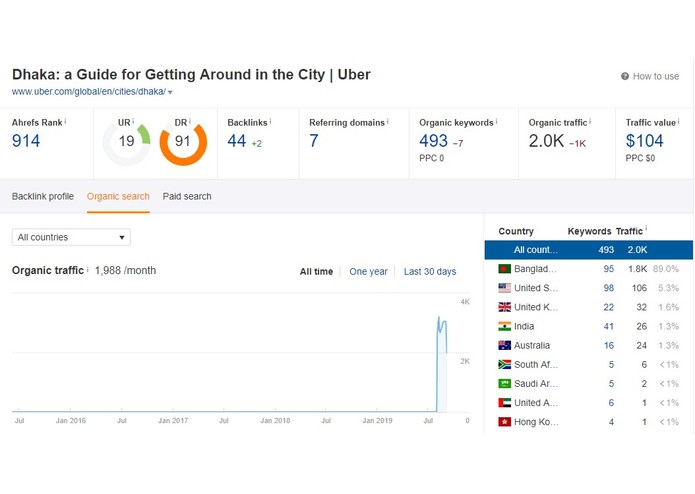Click the Organic traffic info icon in the metrics bar
Image resolution: width=695 pixels, height=494 pixels.
point(590,121)
